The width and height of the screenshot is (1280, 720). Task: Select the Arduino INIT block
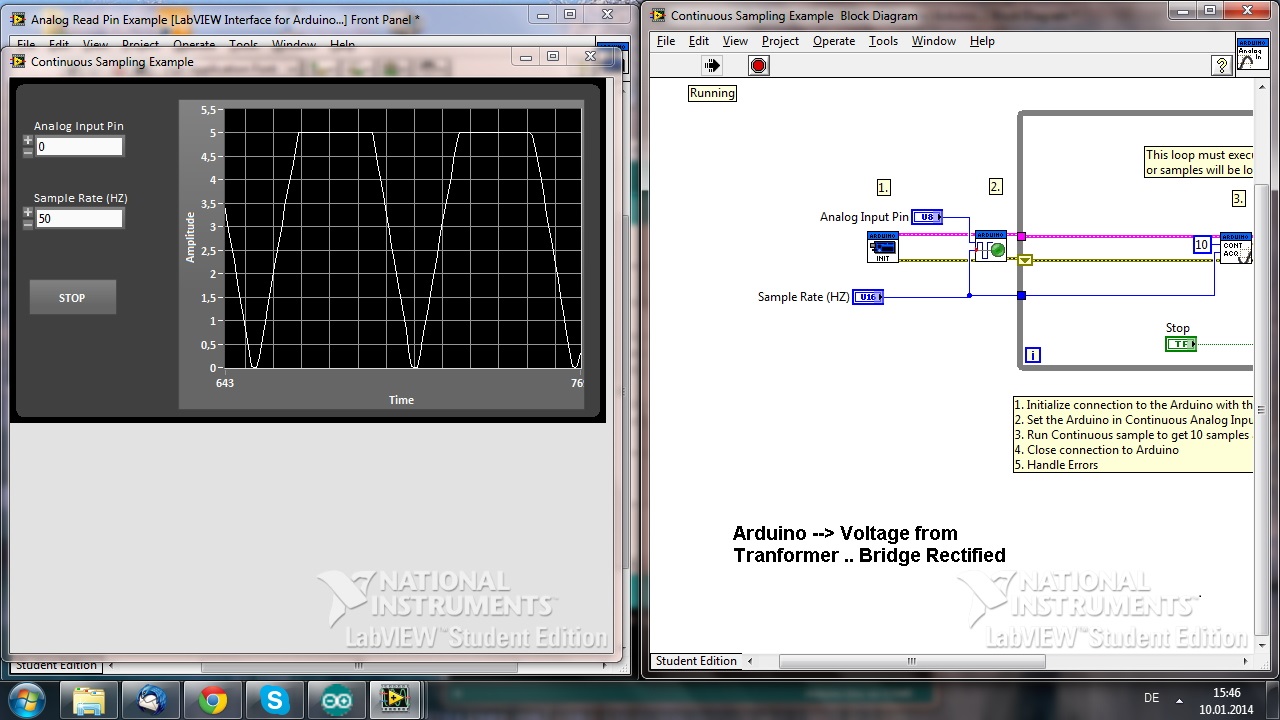click(x=883, y=247)
